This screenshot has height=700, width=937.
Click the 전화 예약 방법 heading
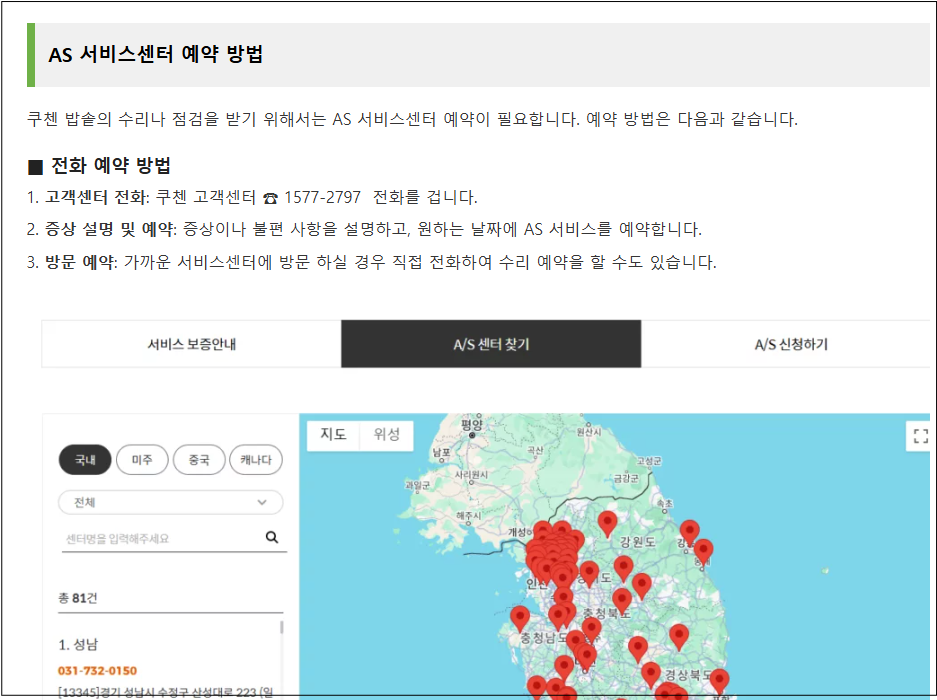coord(111,165)
